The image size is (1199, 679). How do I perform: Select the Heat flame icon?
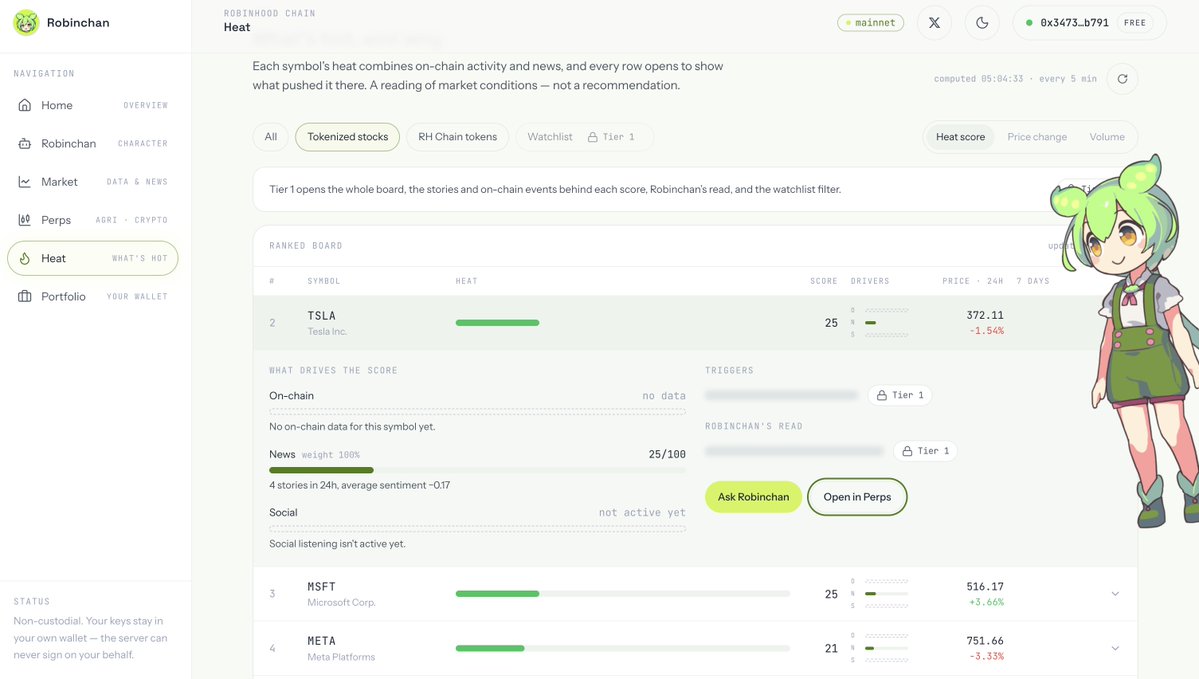(24, 258)
